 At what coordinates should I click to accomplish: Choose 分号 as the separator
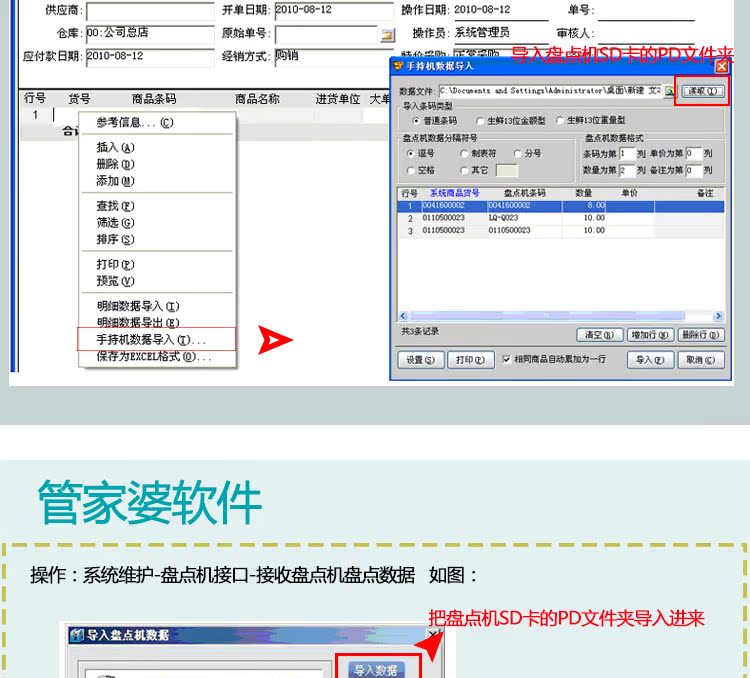(528, 154)
